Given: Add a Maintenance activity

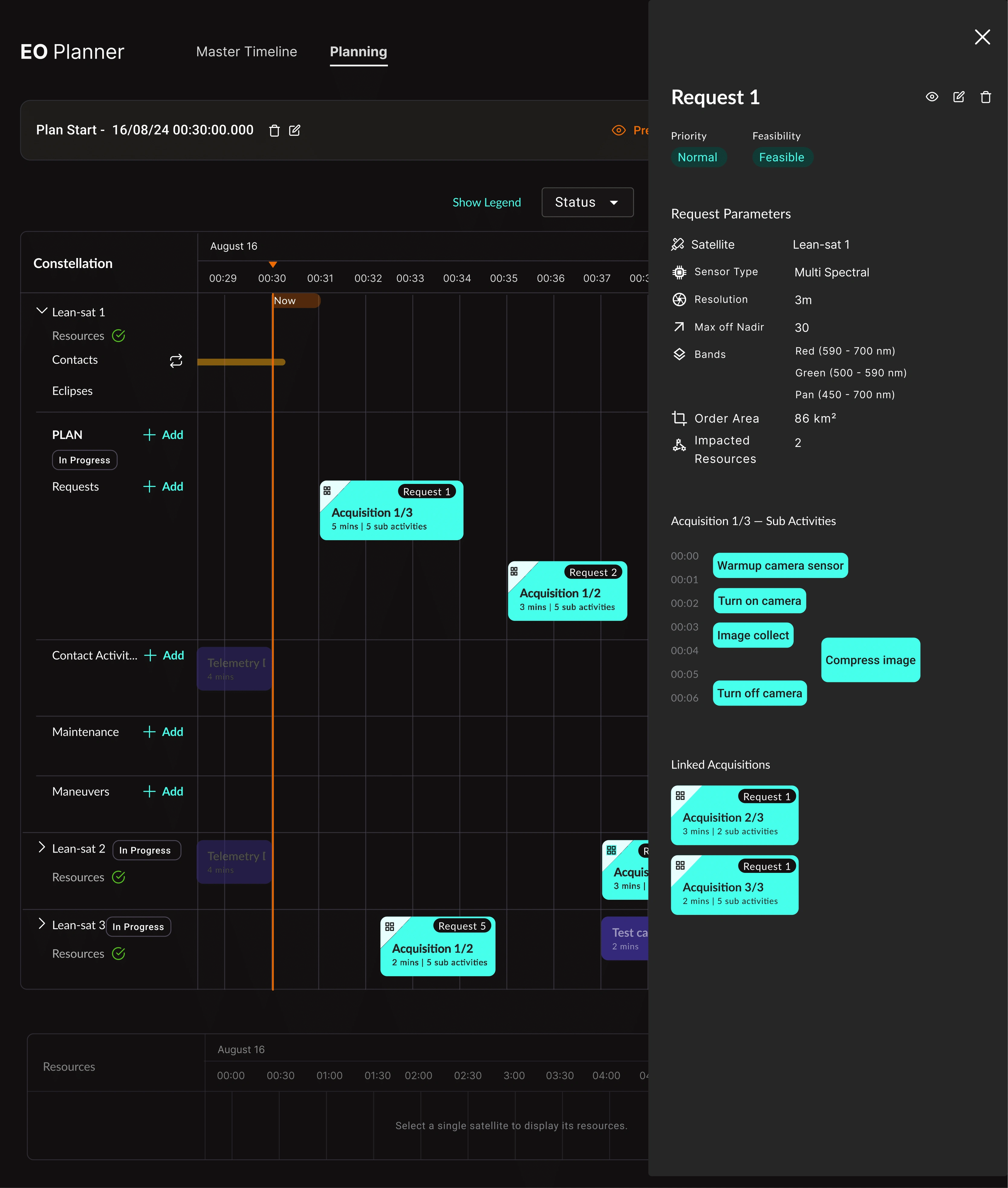Looking at the screenshot, I should pyautogui.click(x=163, y=732).
